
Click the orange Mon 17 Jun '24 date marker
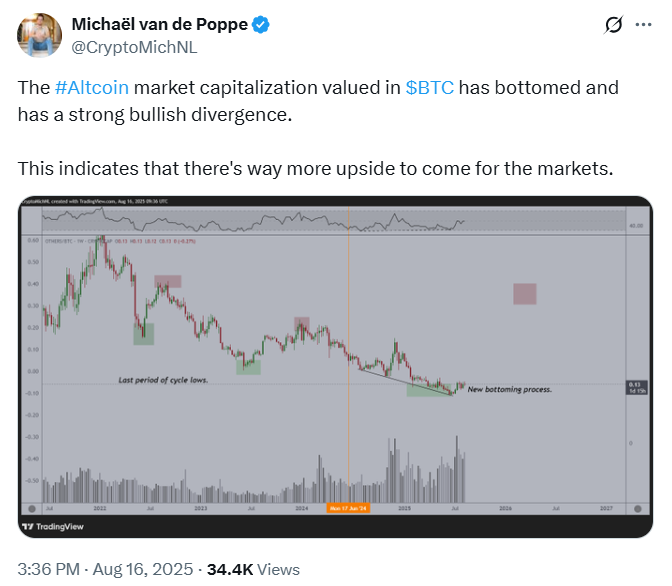[348, 508]
